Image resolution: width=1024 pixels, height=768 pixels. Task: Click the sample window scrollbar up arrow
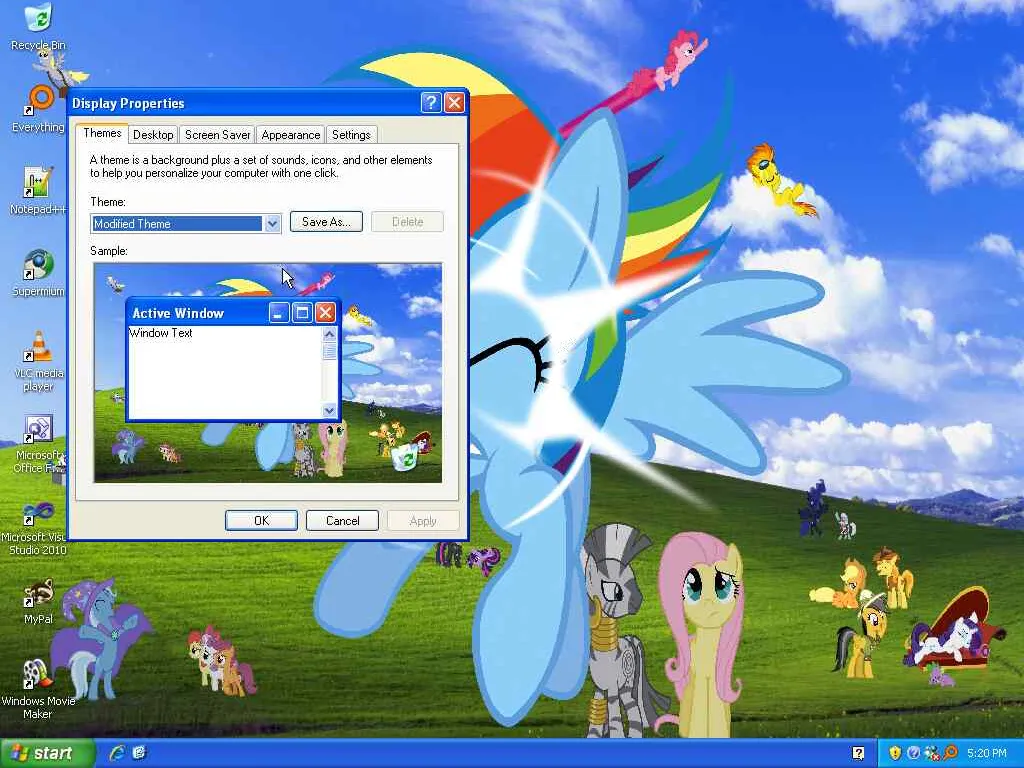tap(329, 334)
